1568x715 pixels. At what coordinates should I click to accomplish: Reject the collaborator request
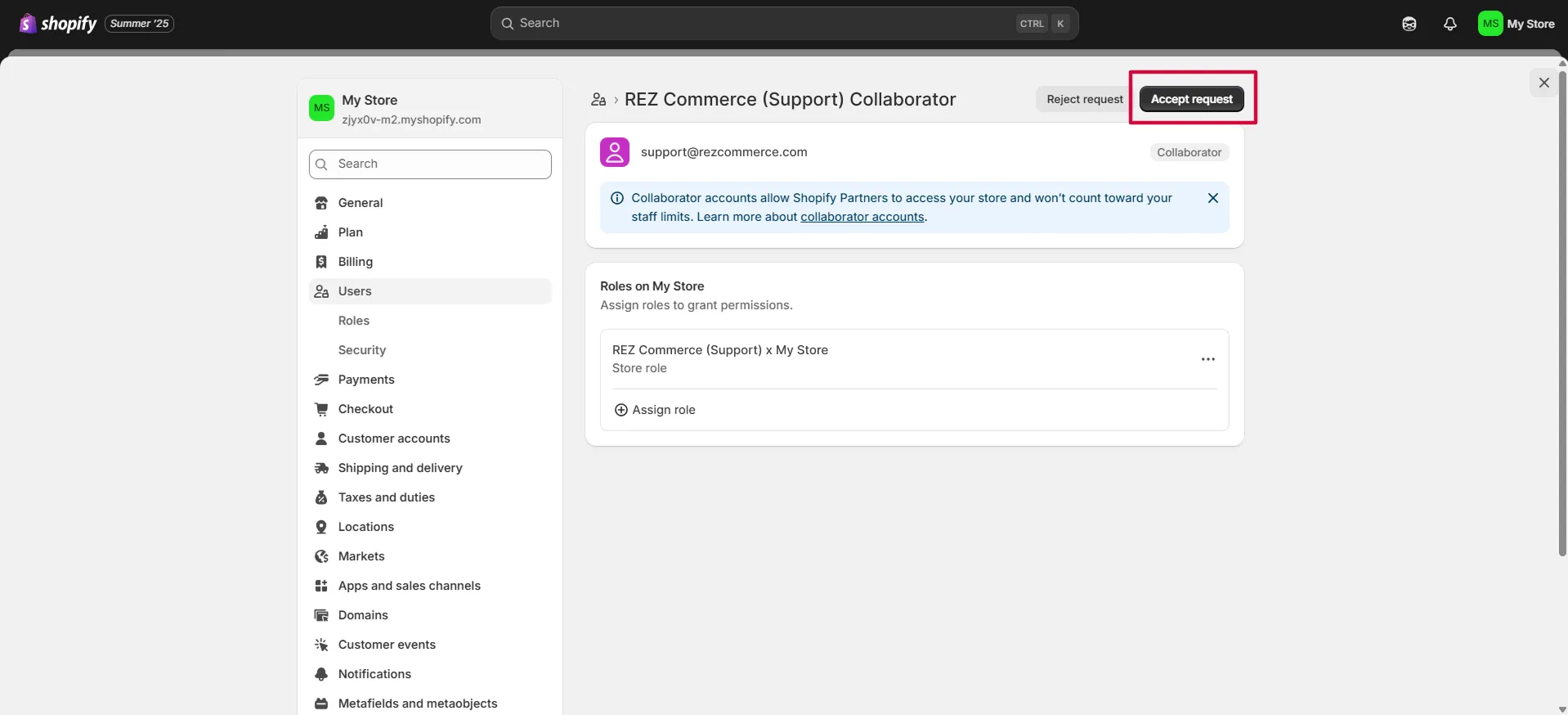pyautogui.click(x=1085, y=99)
